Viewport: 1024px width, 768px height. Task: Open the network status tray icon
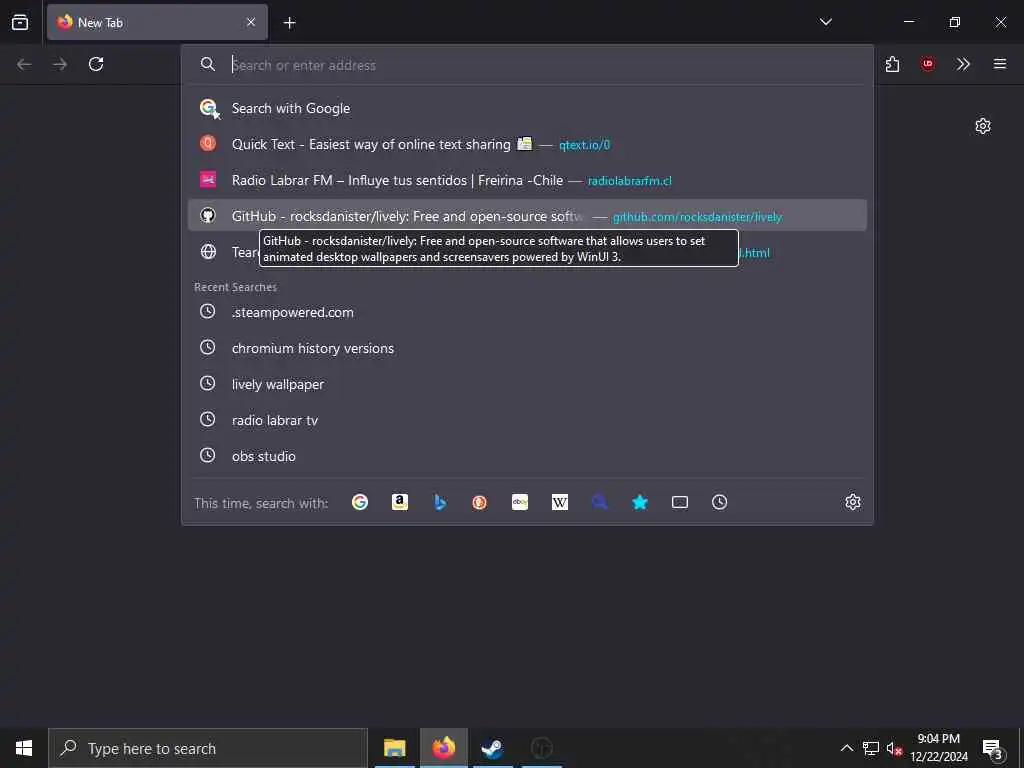tap(871, 748)
